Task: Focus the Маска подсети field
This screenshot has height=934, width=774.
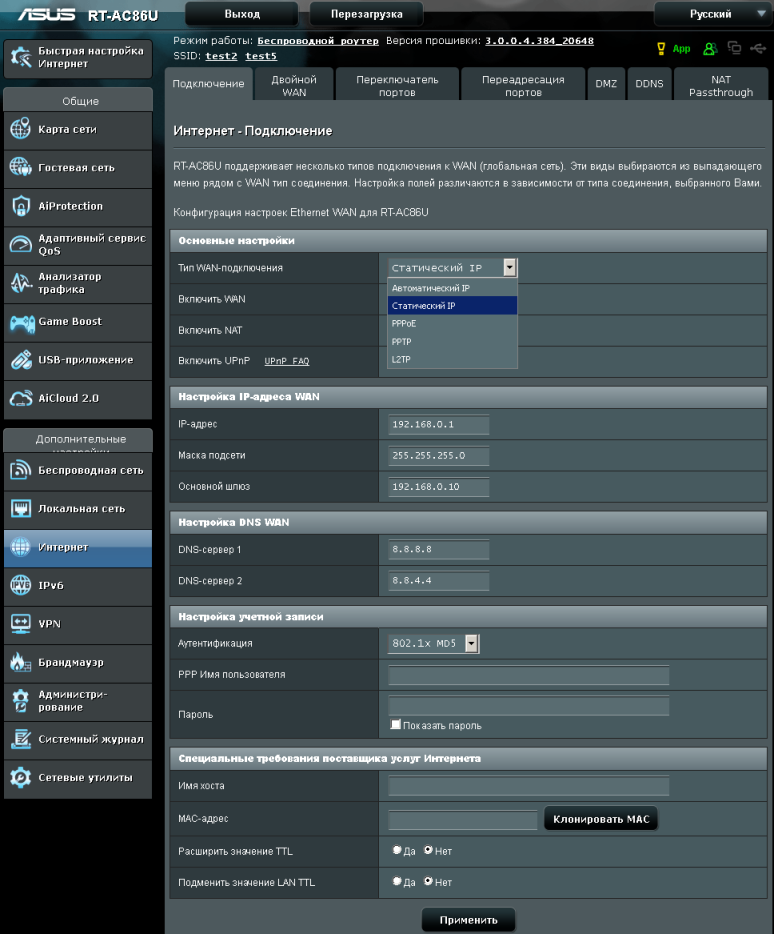Action: coord(439,456)
